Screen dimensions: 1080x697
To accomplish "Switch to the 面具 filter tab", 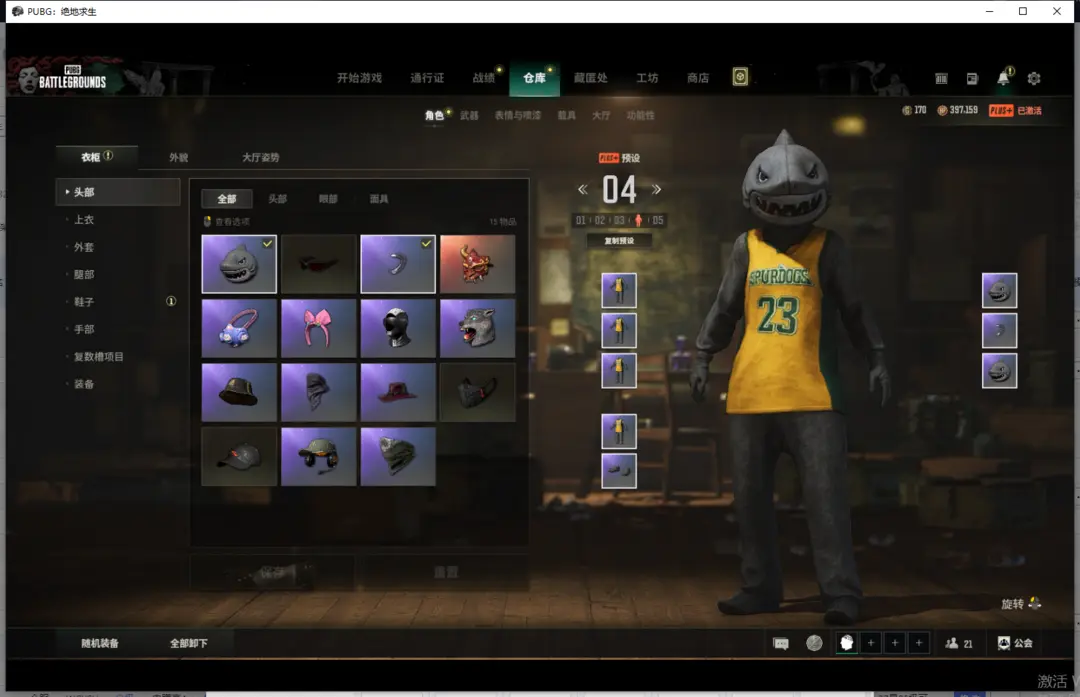I will (x=379, y=199).
